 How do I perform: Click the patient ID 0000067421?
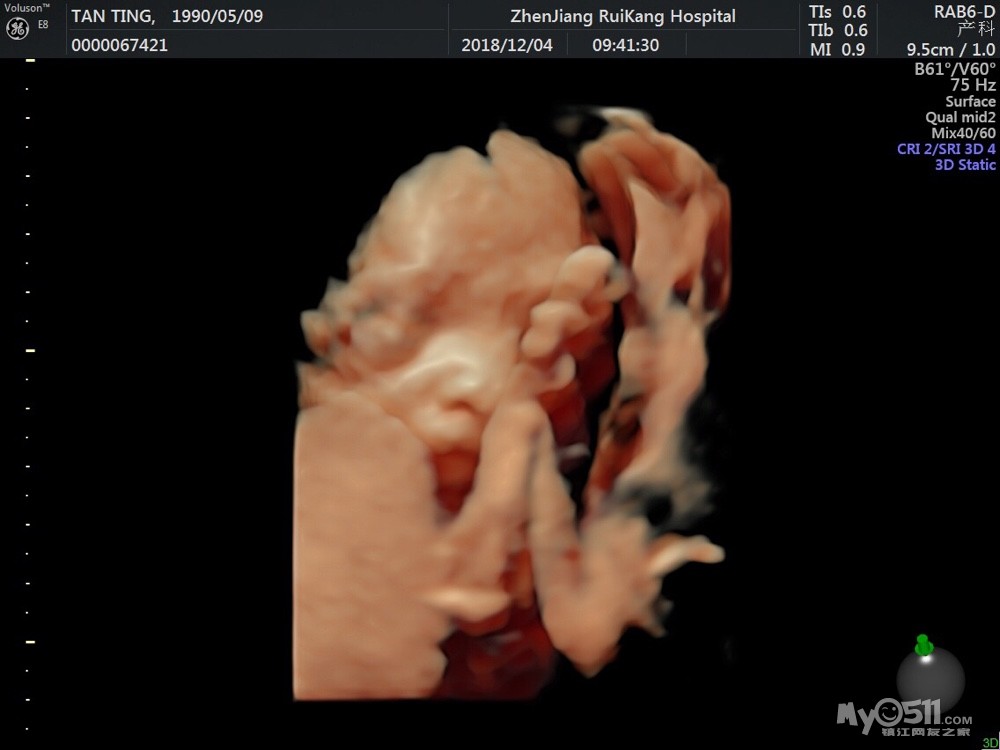click(x=119, y=45)
